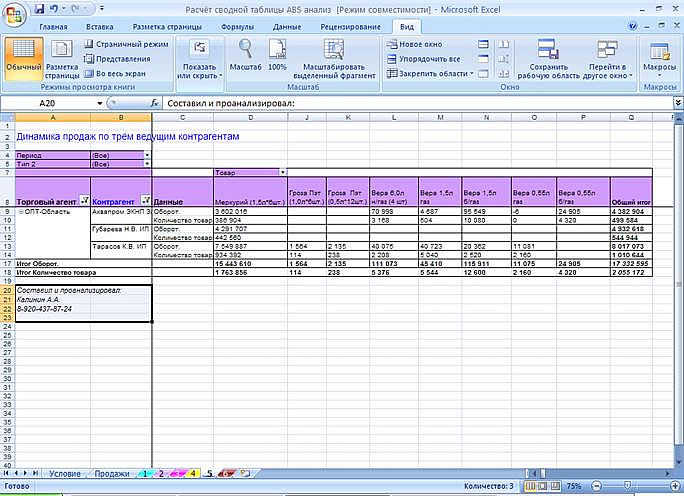684x496 pixels.
Task: Switch to Условие sheet tab
Action: tap(65, 473)
